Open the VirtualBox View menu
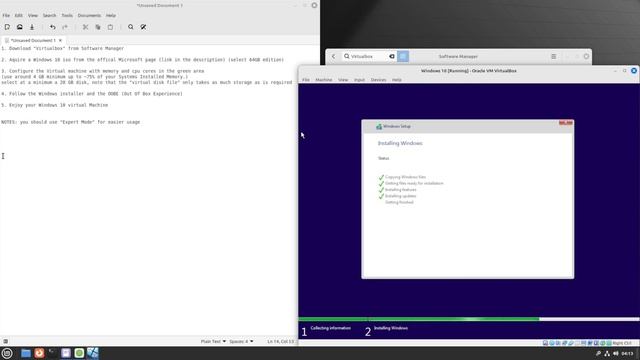Viewport: 640px width, 360px height. [343, 80]
